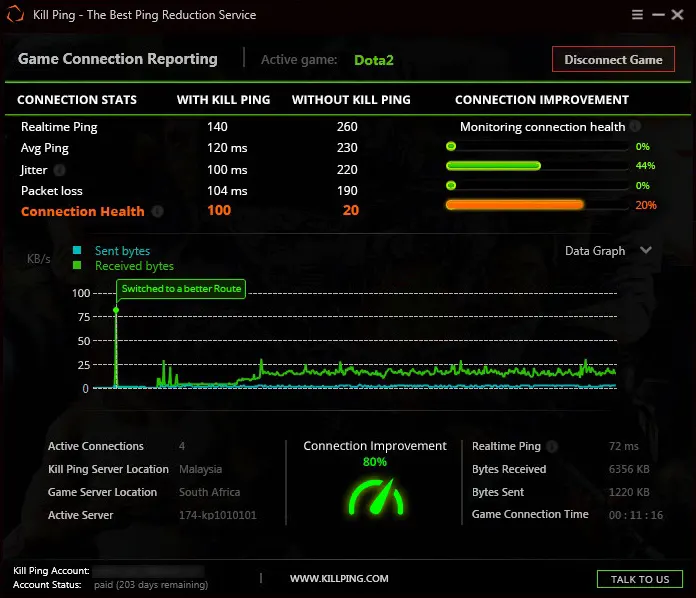Click the Realtime Ping value 140
Image resolution: width=696 pixels, height=598 pixels.
coord(217,127)
